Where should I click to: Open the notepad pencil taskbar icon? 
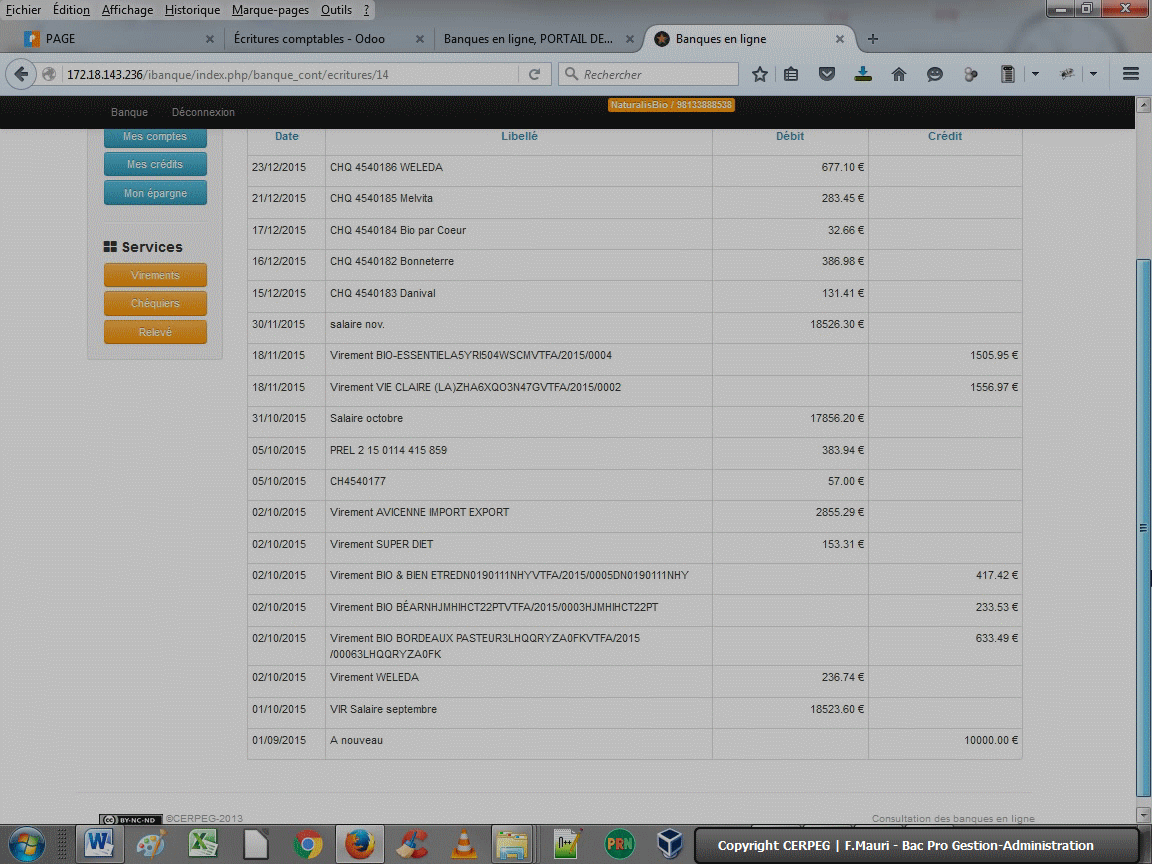pos(567,844)
